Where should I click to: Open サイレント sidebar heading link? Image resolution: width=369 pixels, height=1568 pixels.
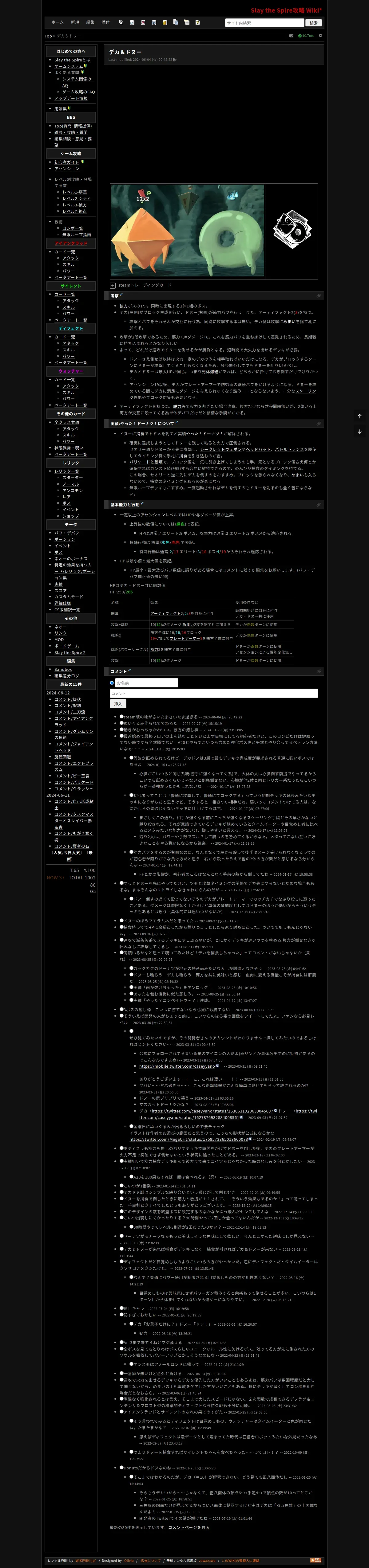(x=71, y=285)
